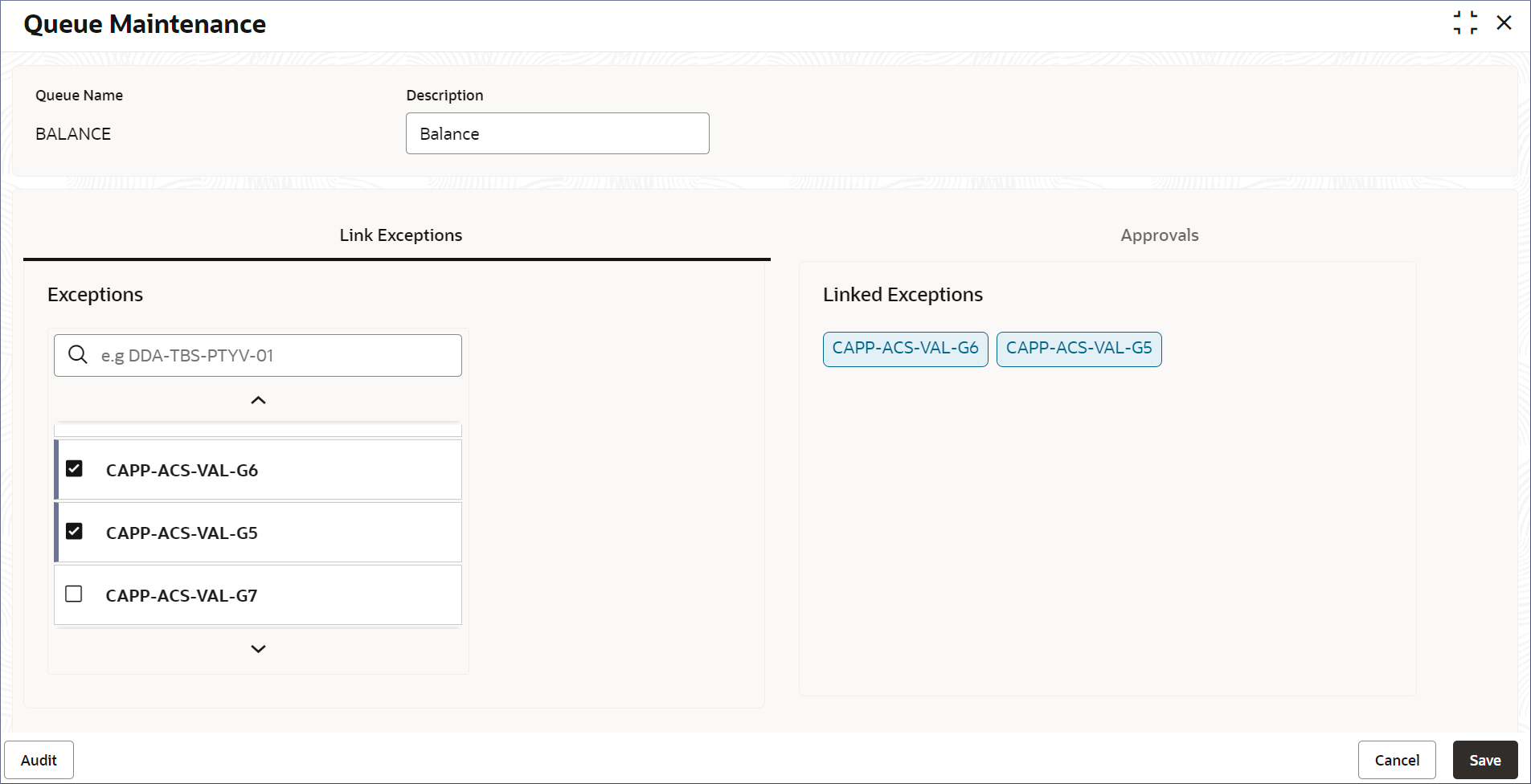Image resolution: width=1531 pixels, height=784 pixels.
Task: Click the collapse window icon in header
Action: [1464, 23]
